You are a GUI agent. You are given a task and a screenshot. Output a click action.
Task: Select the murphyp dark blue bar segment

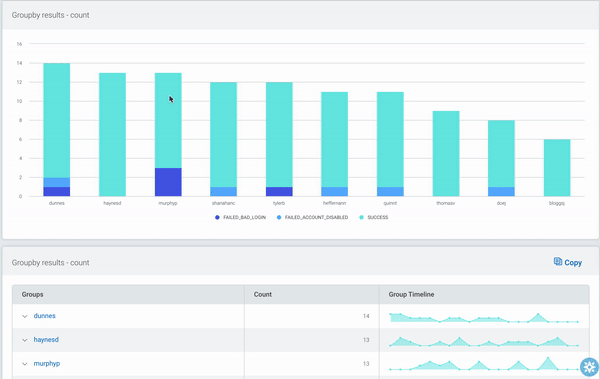point(168,182)
